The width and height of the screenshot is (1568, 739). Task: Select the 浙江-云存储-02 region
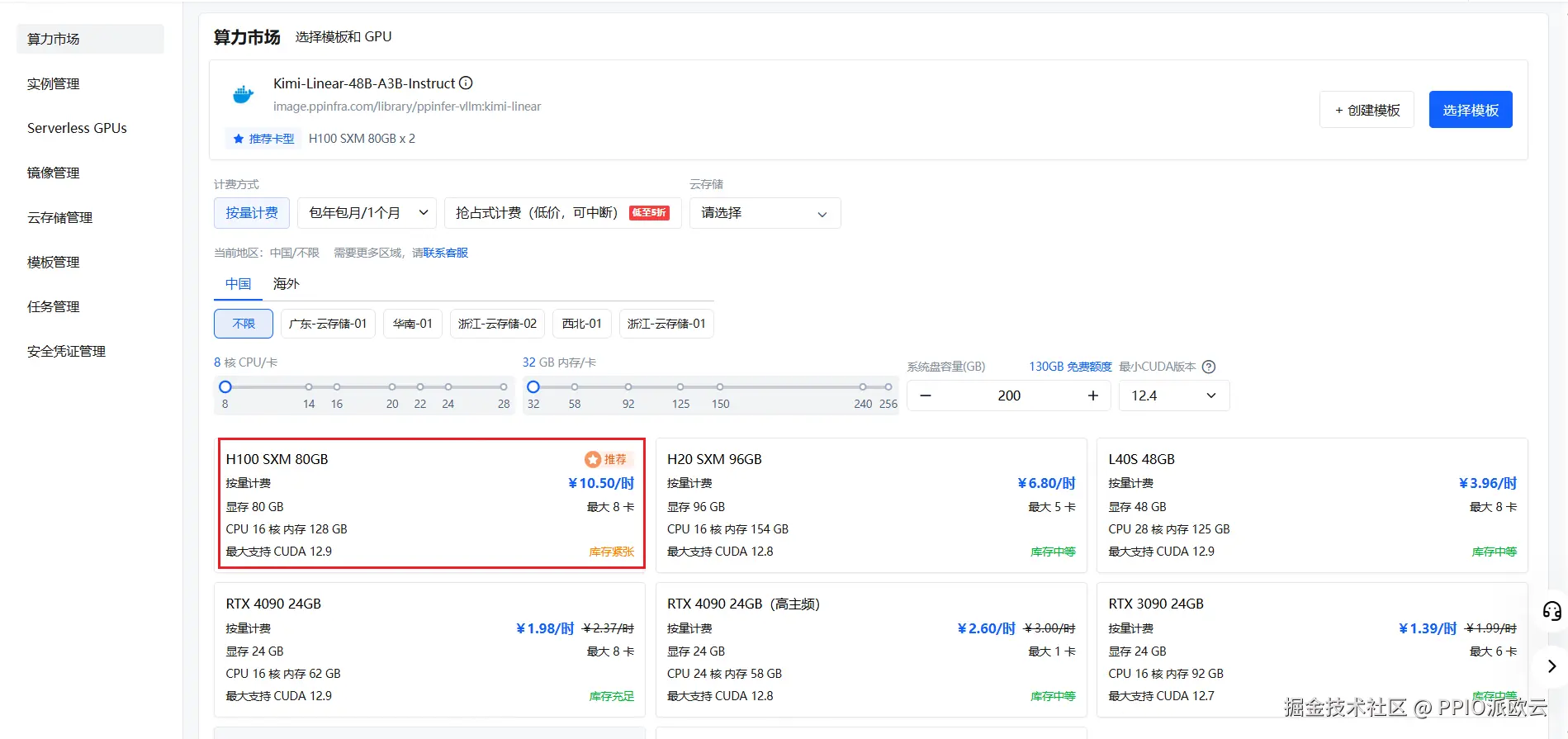pos(497,324)
